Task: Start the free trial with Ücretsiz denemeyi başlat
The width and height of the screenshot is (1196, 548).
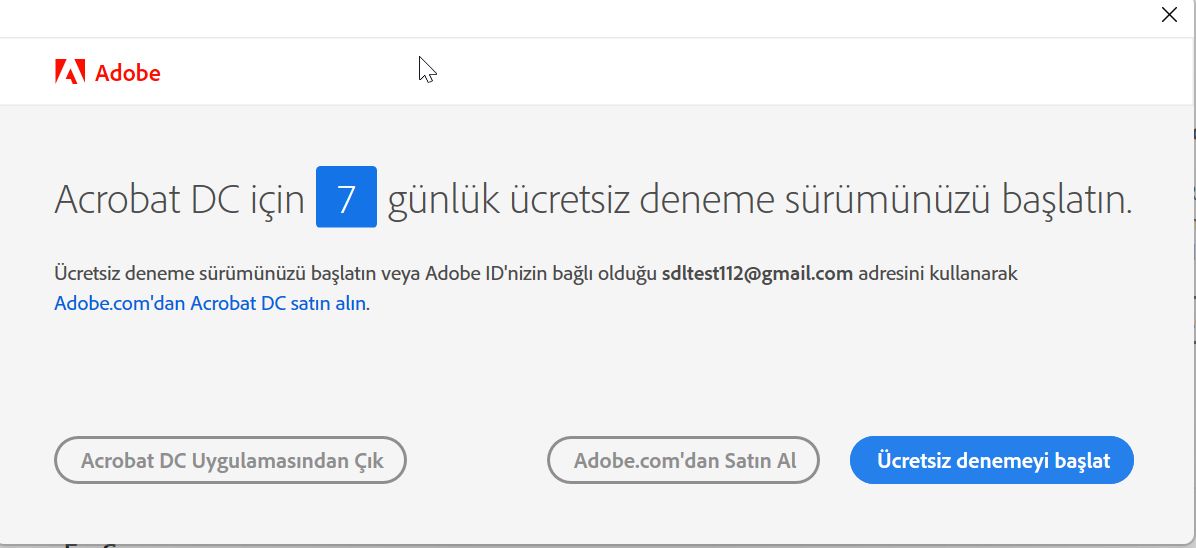Action: [x=992, y=460]
